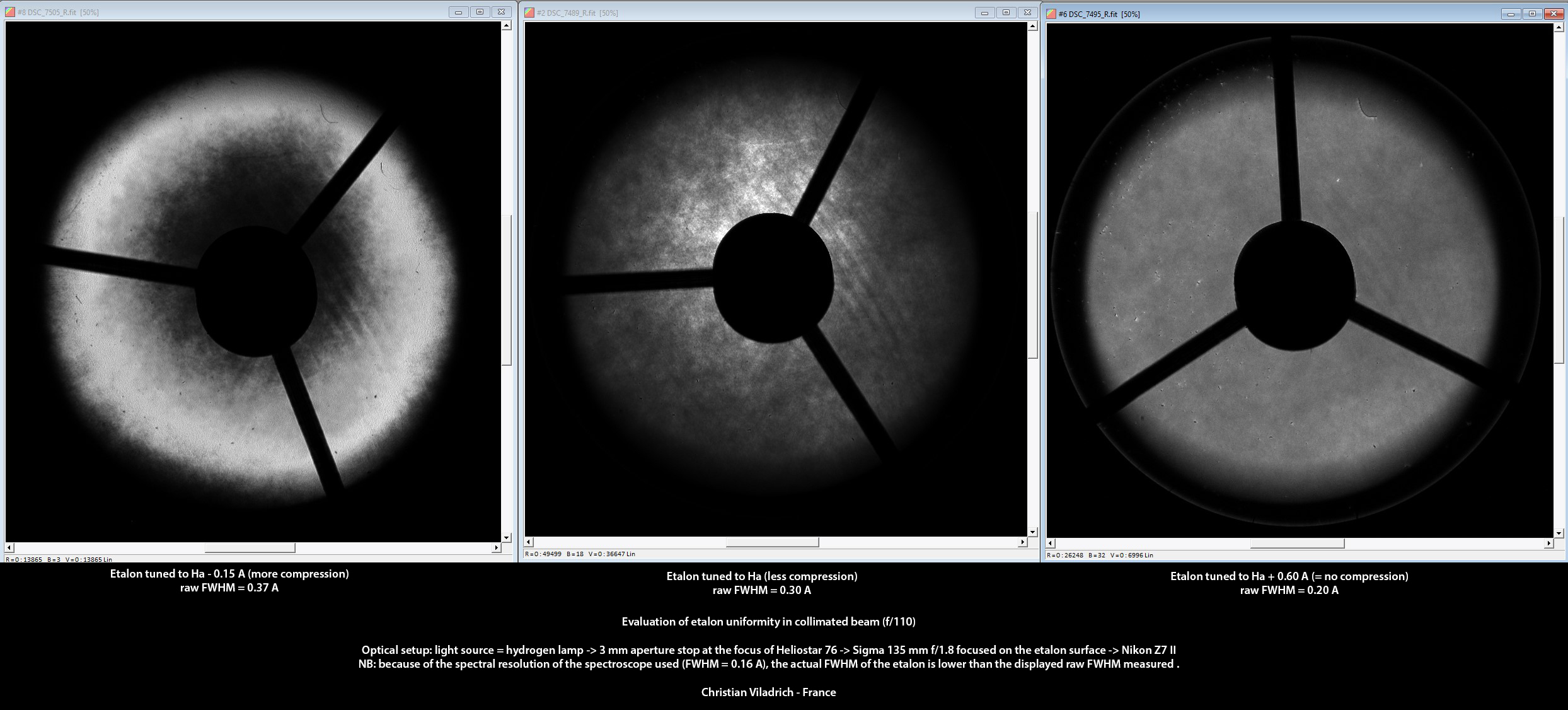The width and height of the screenshot is (1568, 710).
Task: Click the DSC_7495_R.fit window icon
Action: pos(1051,14)
